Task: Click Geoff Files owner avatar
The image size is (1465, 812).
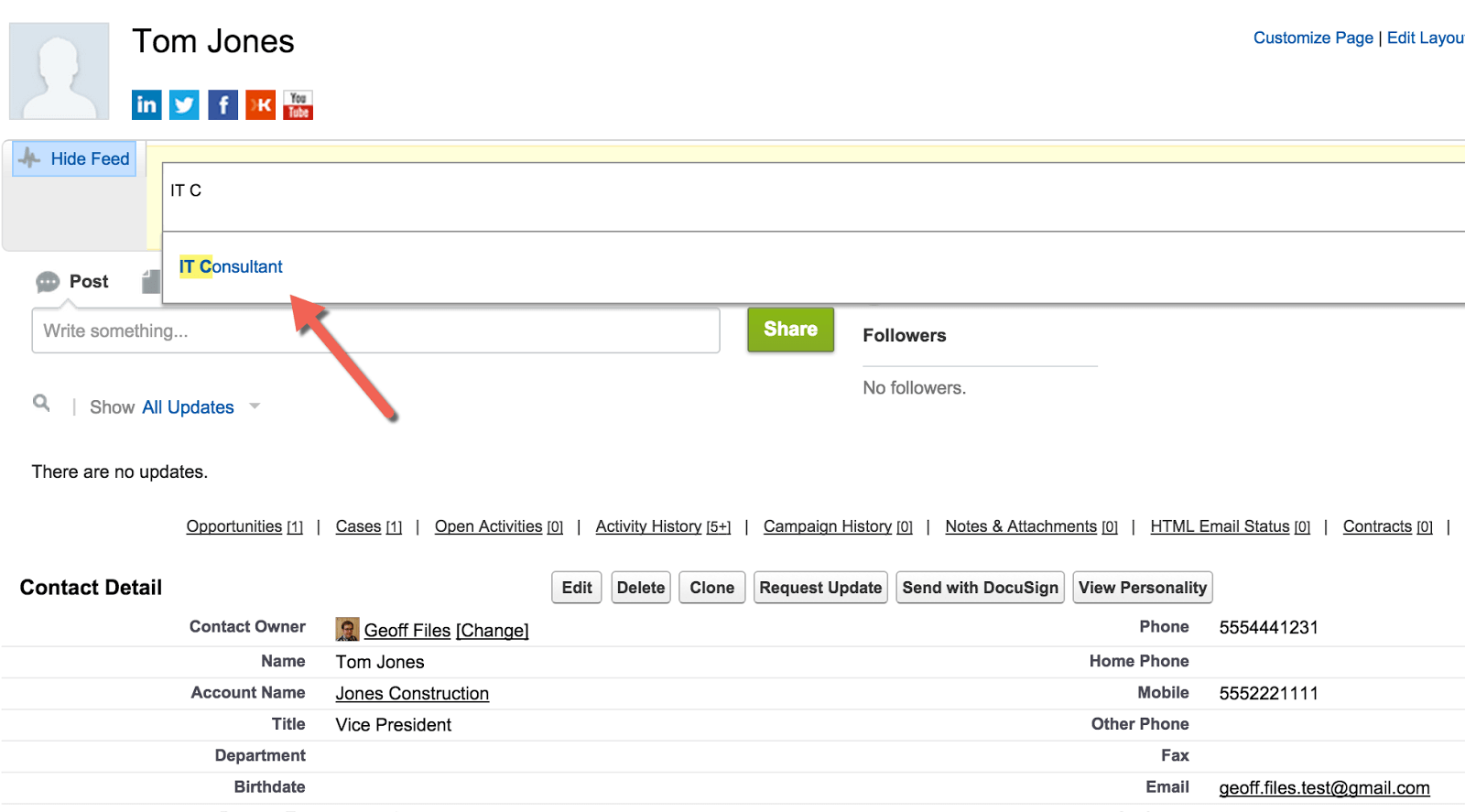Action: [347, 629]
